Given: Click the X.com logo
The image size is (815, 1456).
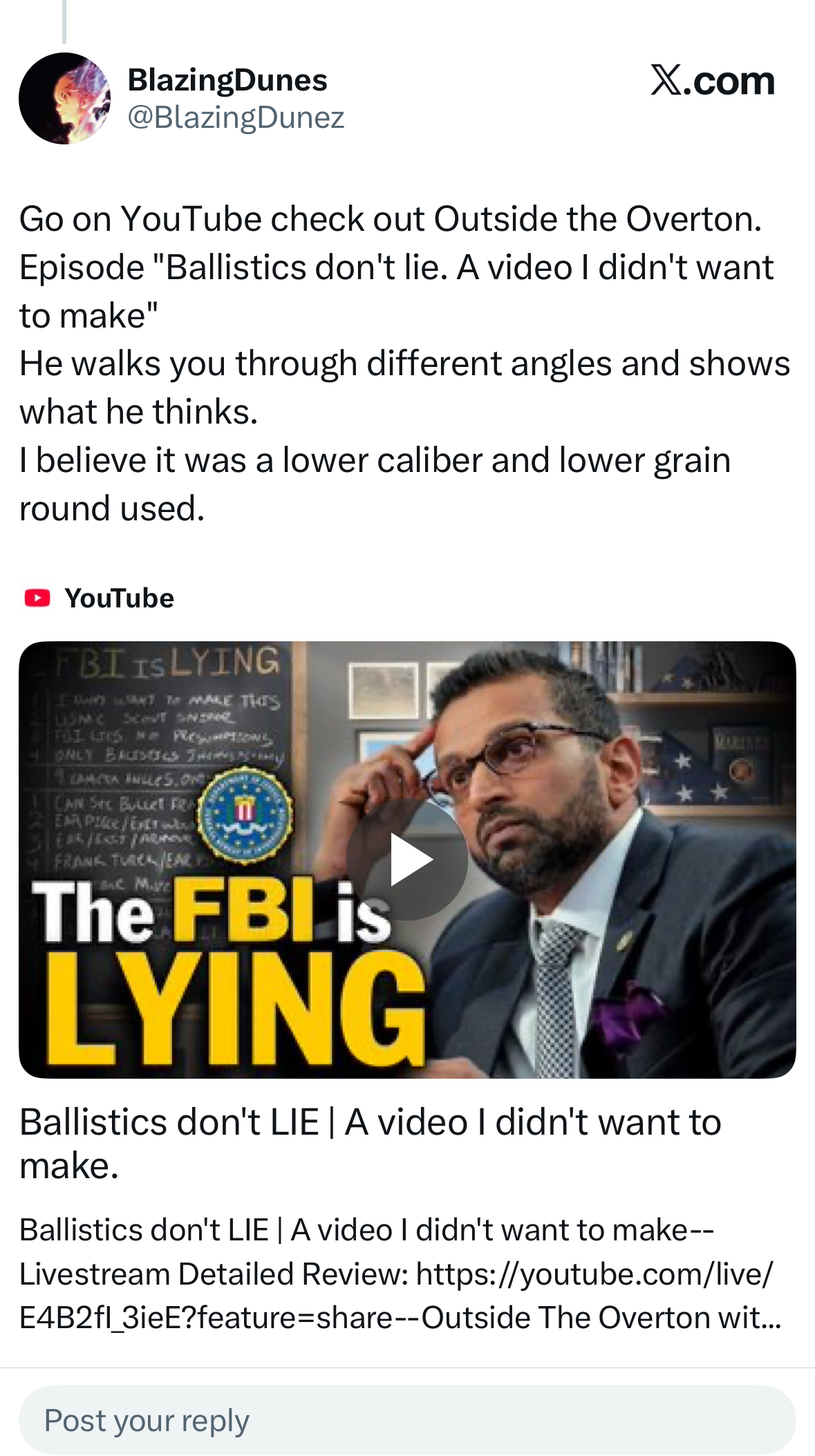Looking at the screenshot, I should [x=712, y=81].
